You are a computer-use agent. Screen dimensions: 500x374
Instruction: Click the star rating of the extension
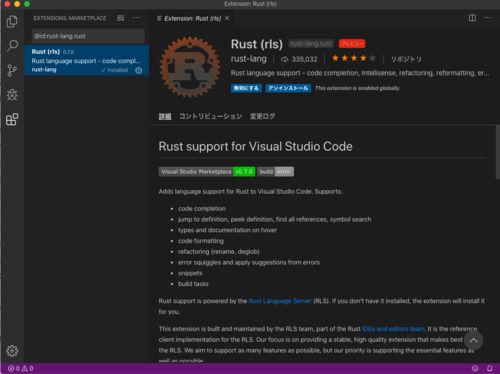[x=354, y=59]
